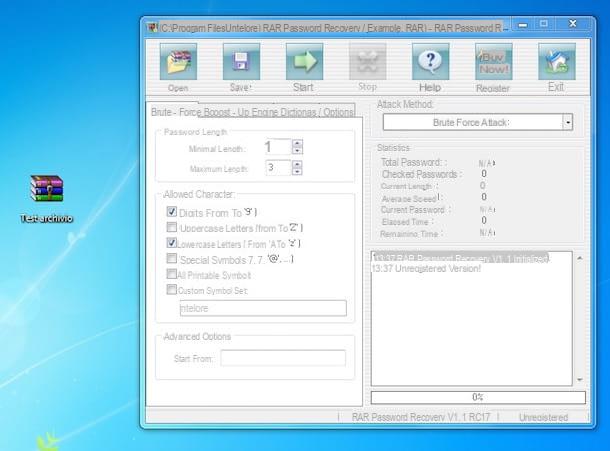Click the 'Checked Passwords' statistics label
Screen dimensions: 610x451
click(x=421, y=174)
